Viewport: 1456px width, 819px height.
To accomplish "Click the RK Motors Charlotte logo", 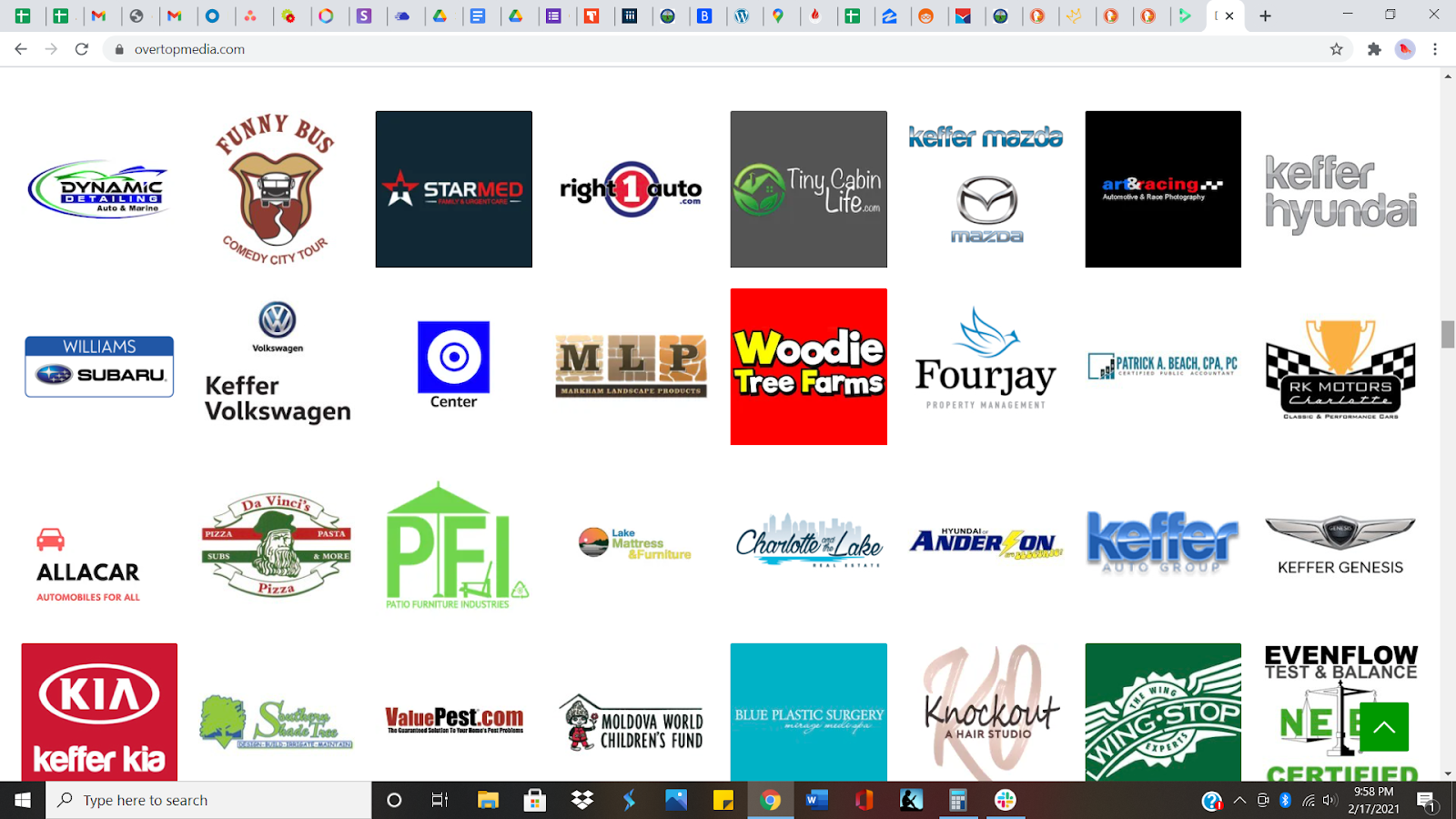I will [1340, 369].
